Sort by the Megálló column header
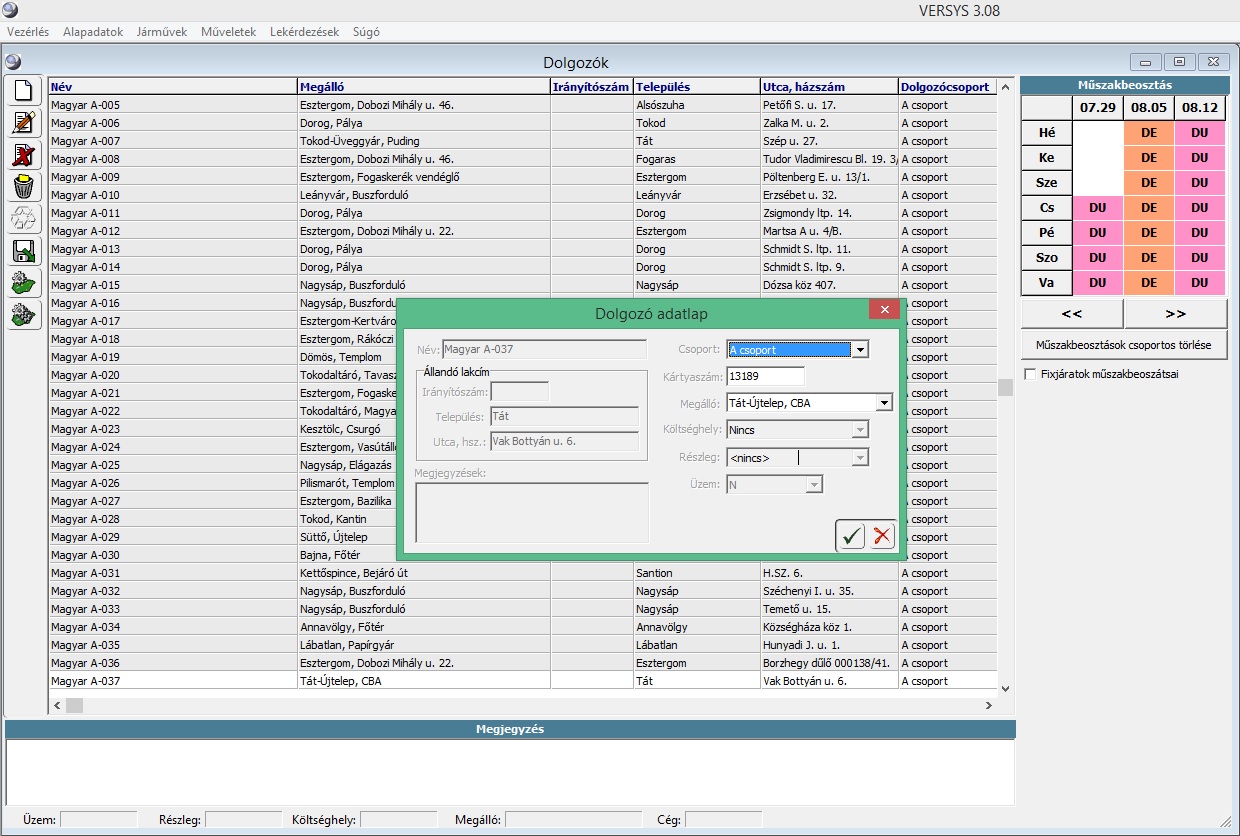1240x836 pixels. click(424, 87)
